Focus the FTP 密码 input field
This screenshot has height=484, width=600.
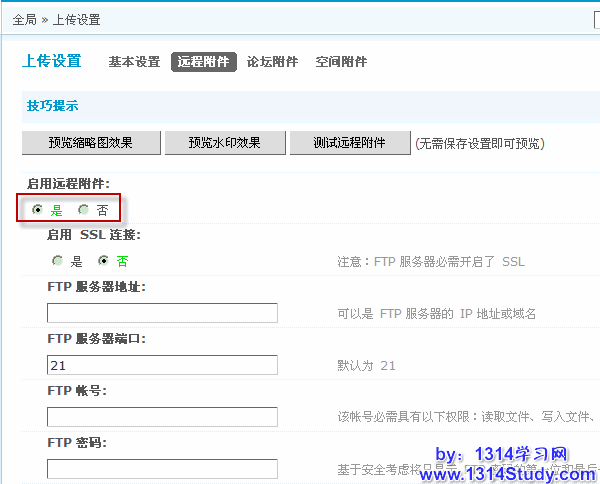point(162,468)
